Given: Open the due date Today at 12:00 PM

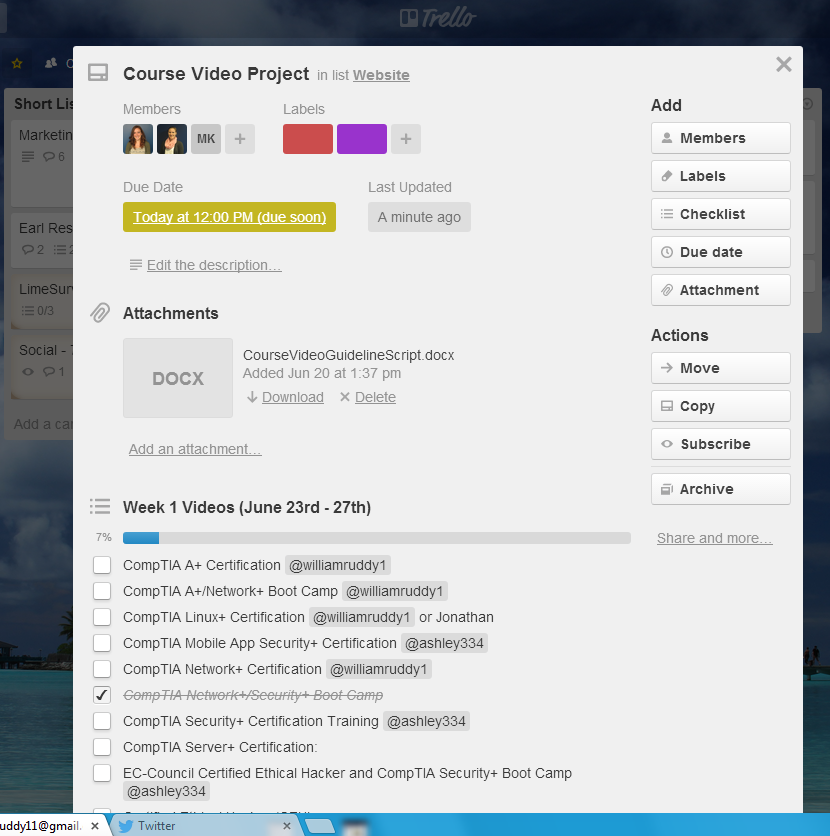Looking at the screenshot, I should 229,217.
